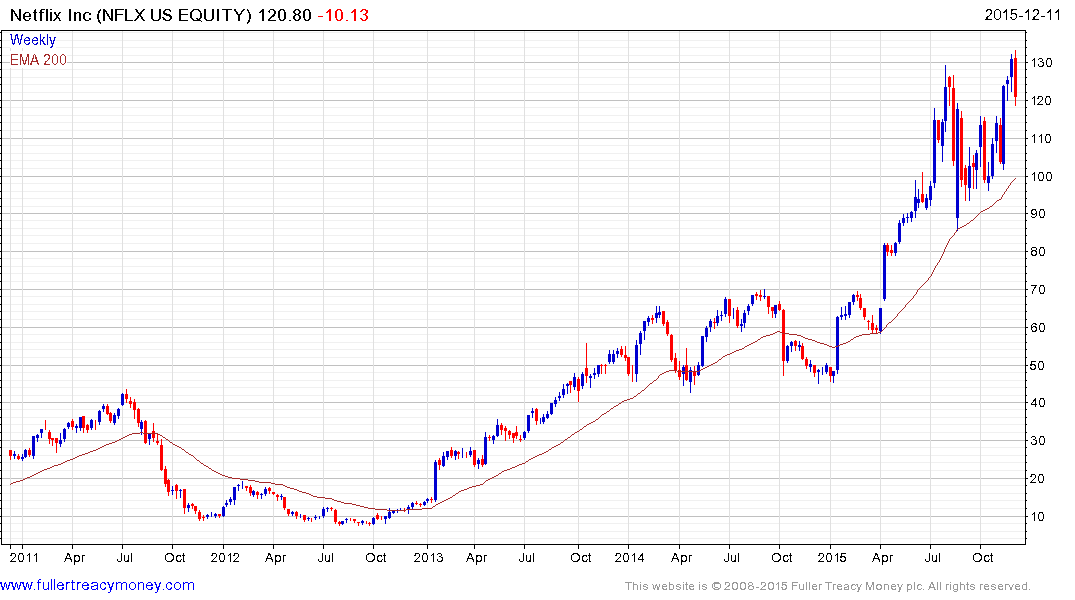Click the Netflix Inc chart title
This screenshot has height=600, width=1075.
tap(131, 15)
